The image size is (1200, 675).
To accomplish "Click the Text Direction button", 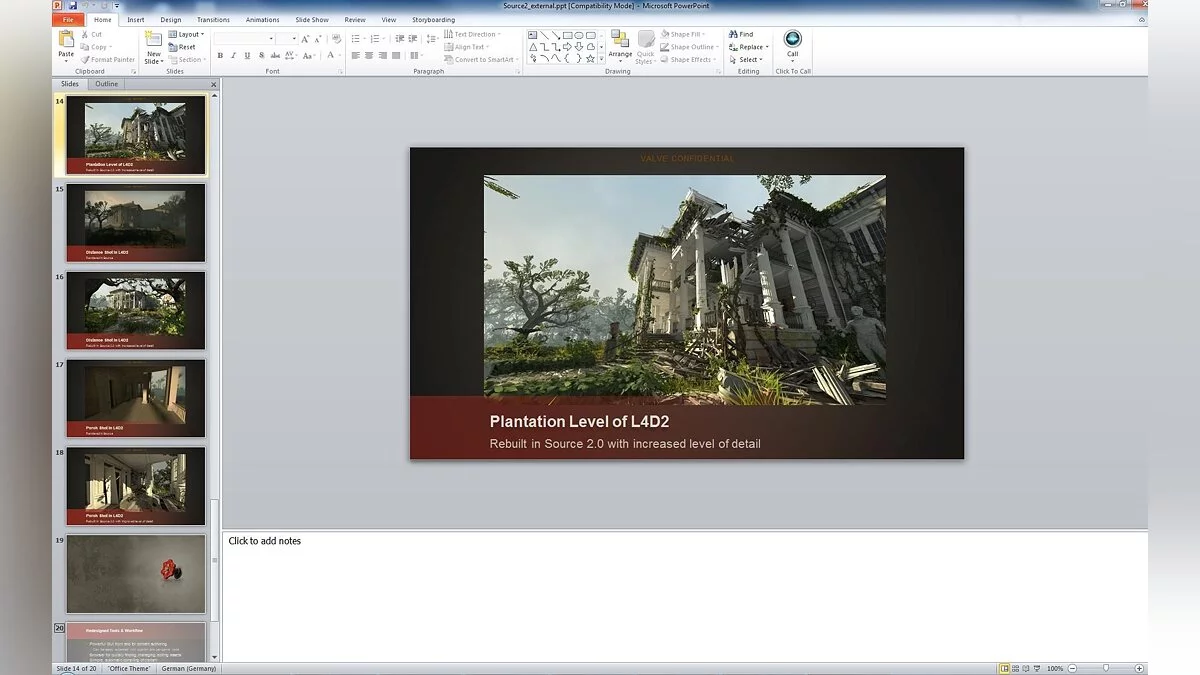I will point(470,34).
